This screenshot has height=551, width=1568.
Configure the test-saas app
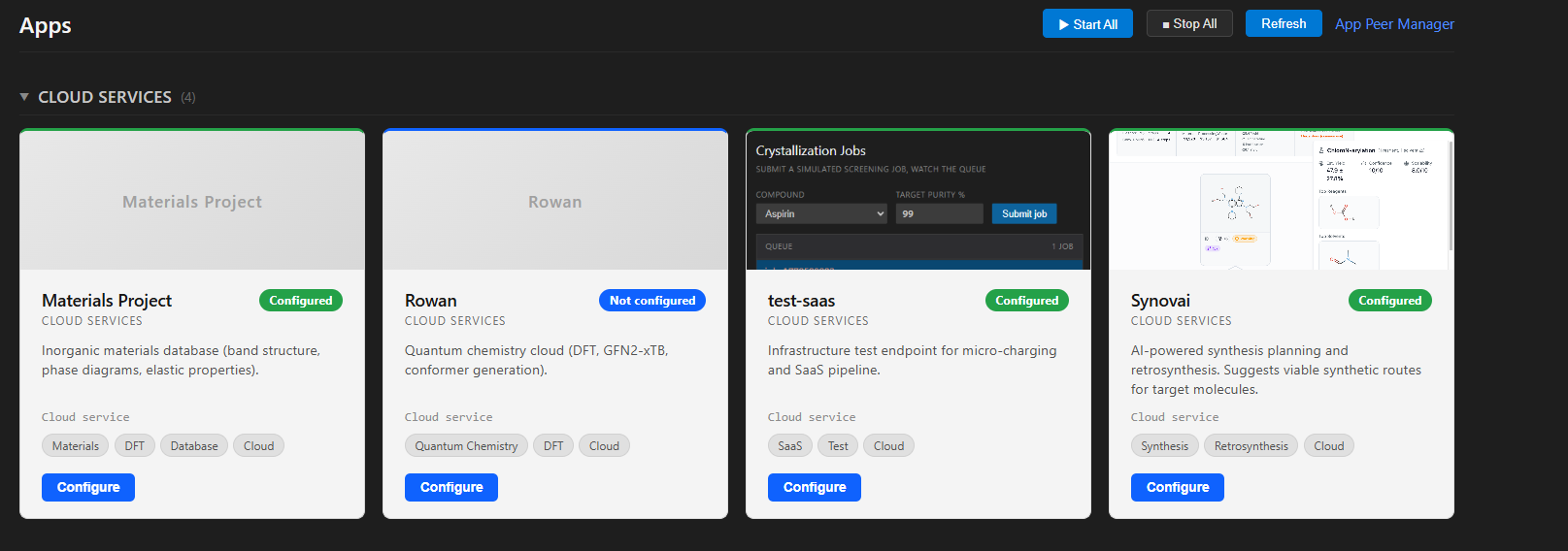(815, 487)
